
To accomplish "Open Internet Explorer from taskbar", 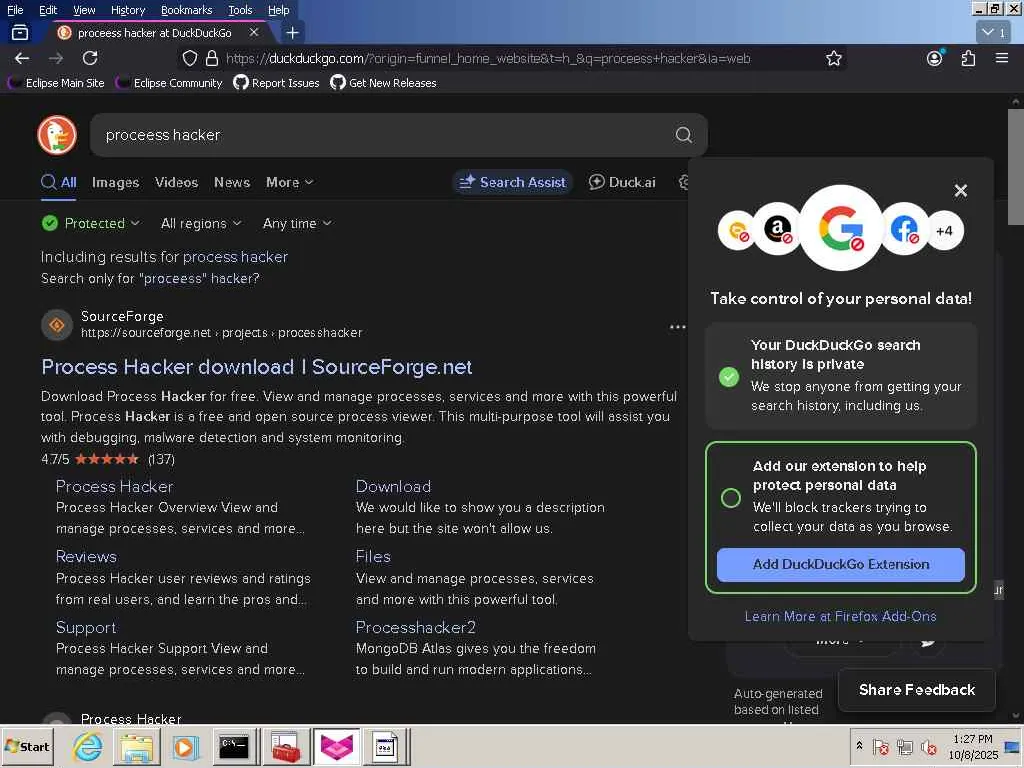I will [87, 746].
